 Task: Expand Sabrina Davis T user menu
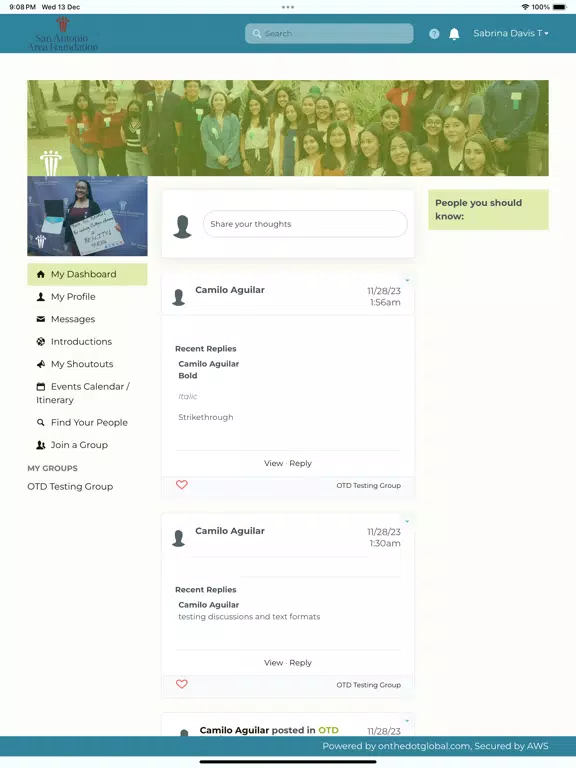click(510, 33)
